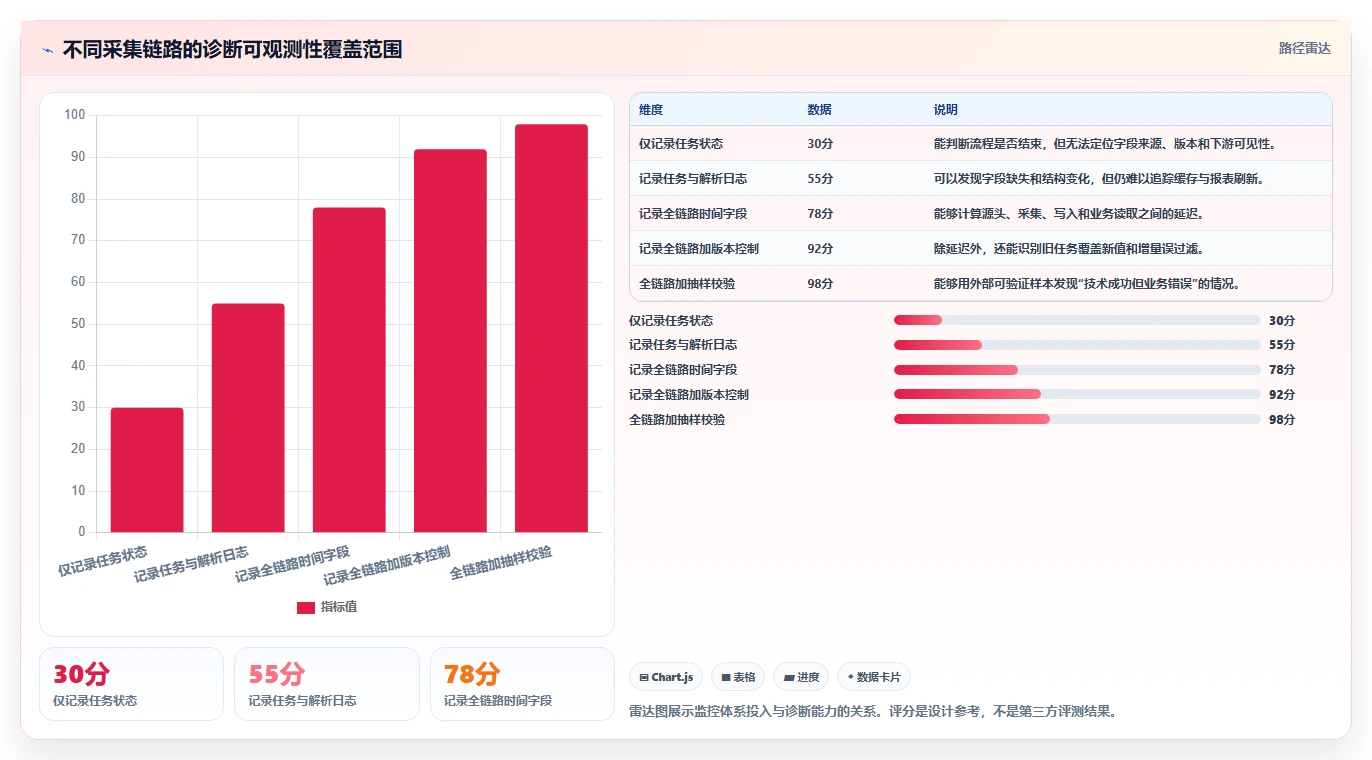Click the 92分 progress value label
Image resolution: width=1372 pixels, height=760 pixels.
coord(1282,395)
